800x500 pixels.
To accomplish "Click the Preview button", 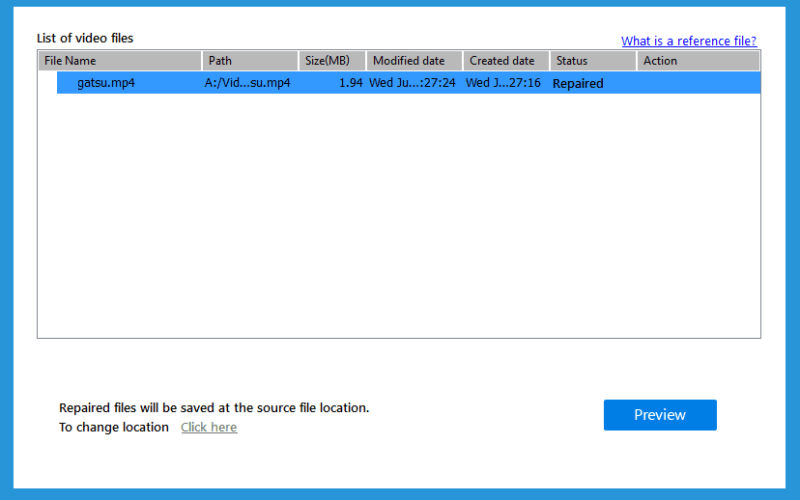I will pyautogui.click(x=660, y=415).
